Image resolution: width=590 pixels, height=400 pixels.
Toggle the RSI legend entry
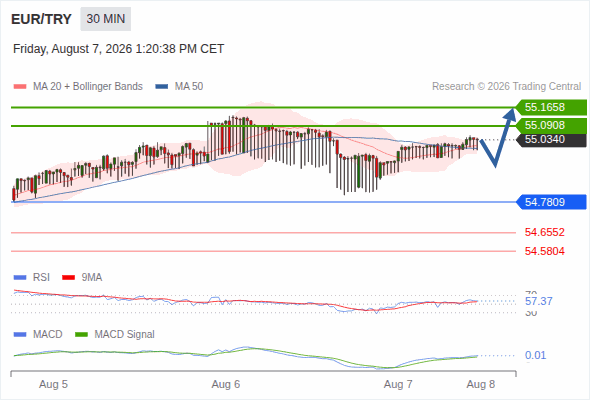[32, 277]
